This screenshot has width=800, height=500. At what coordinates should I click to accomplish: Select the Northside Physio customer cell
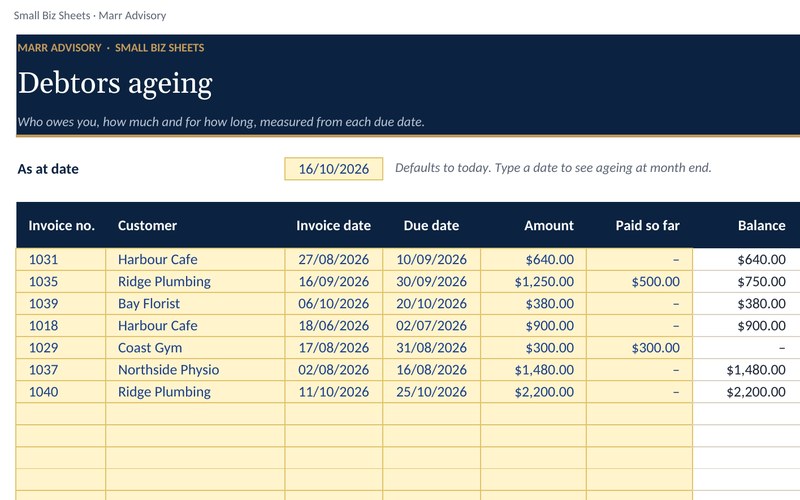pos(195,369)
